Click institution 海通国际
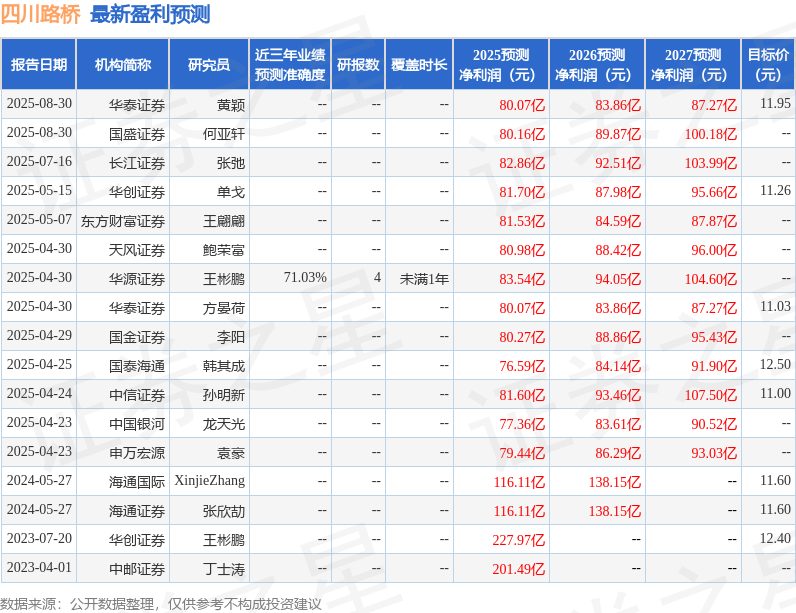 click(x=137, y=482)
